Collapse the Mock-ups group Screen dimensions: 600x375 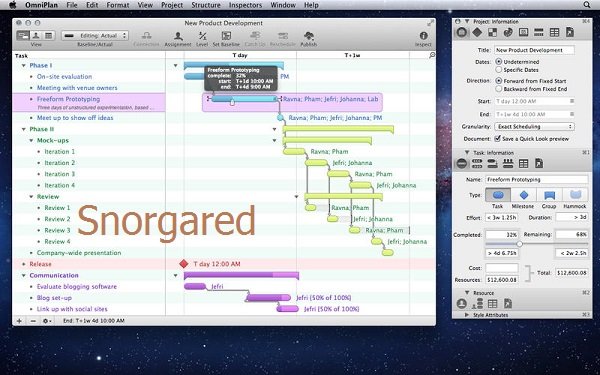(31, 140)
